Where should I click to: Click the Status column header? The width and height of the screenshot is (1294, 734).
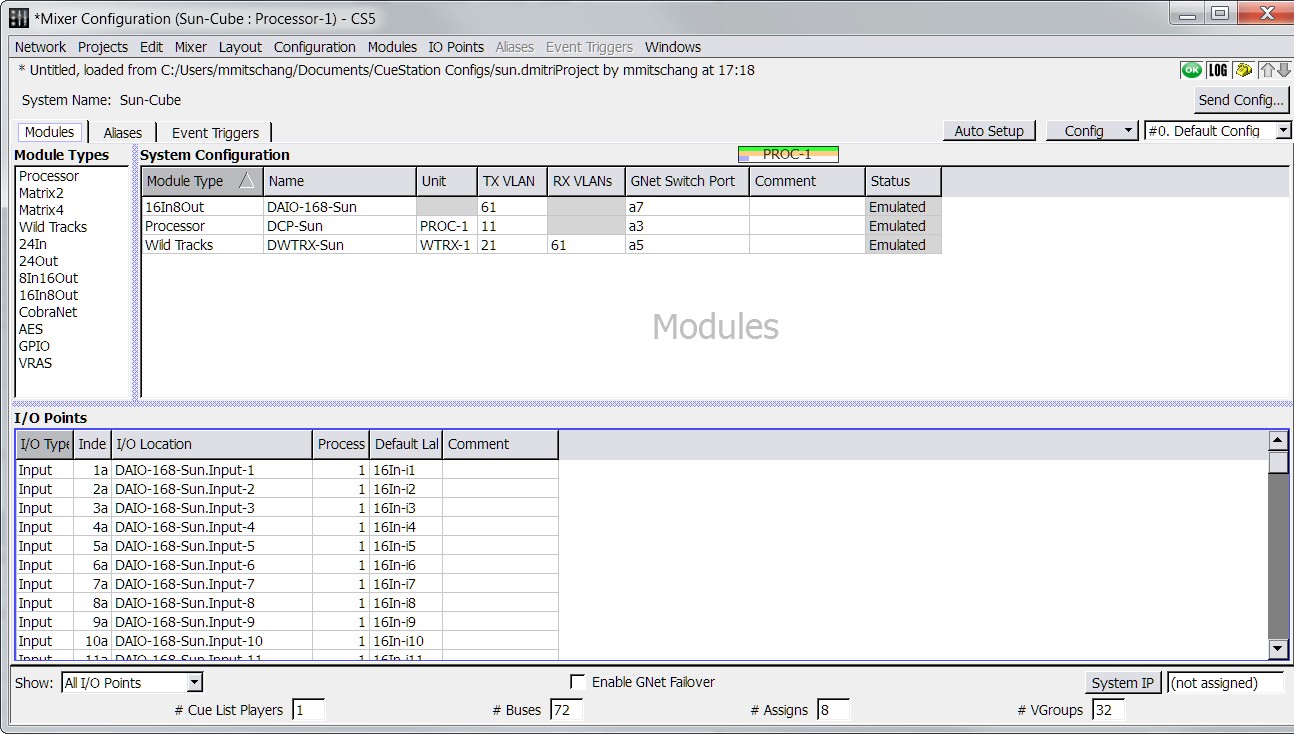click(903, 181)
